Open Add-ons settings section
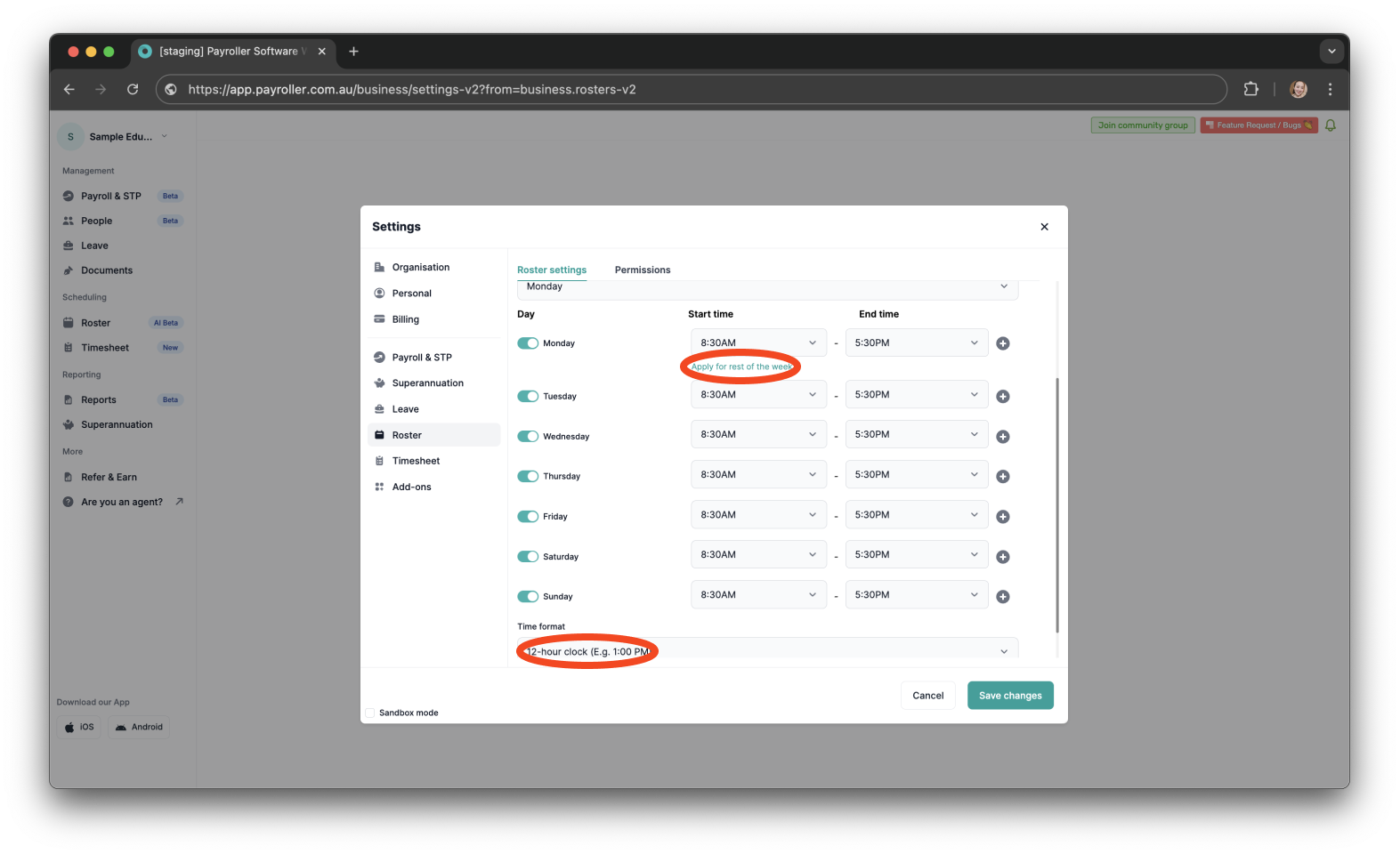The image size is (1400, 854). tap(434, 487)
